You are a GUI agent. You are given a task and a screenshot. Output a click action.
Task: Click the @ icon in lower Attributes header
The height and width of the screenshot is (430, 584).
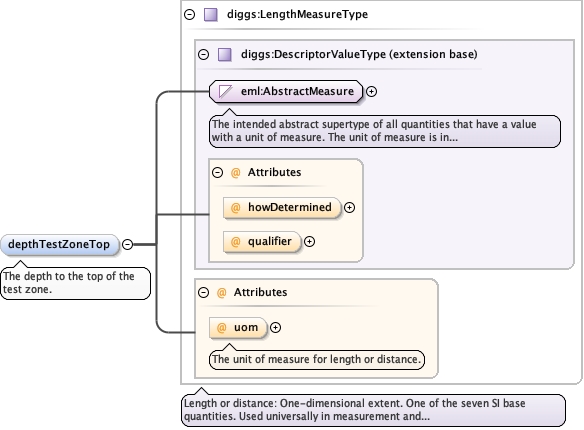[x=221, y=292]
